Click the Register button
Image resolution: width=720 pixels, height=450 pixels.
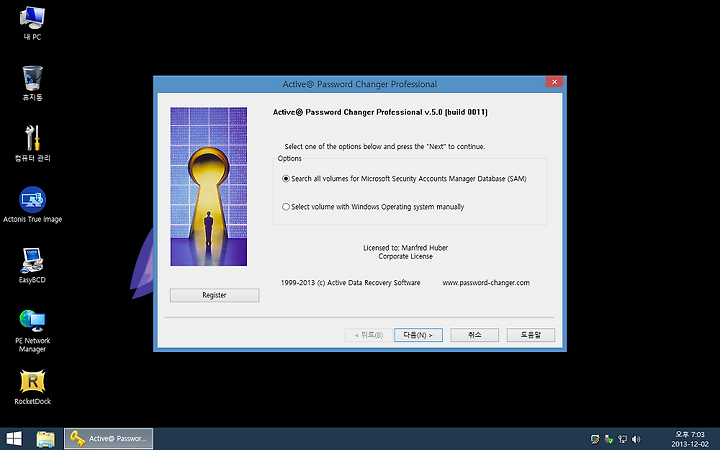point(214,295)
